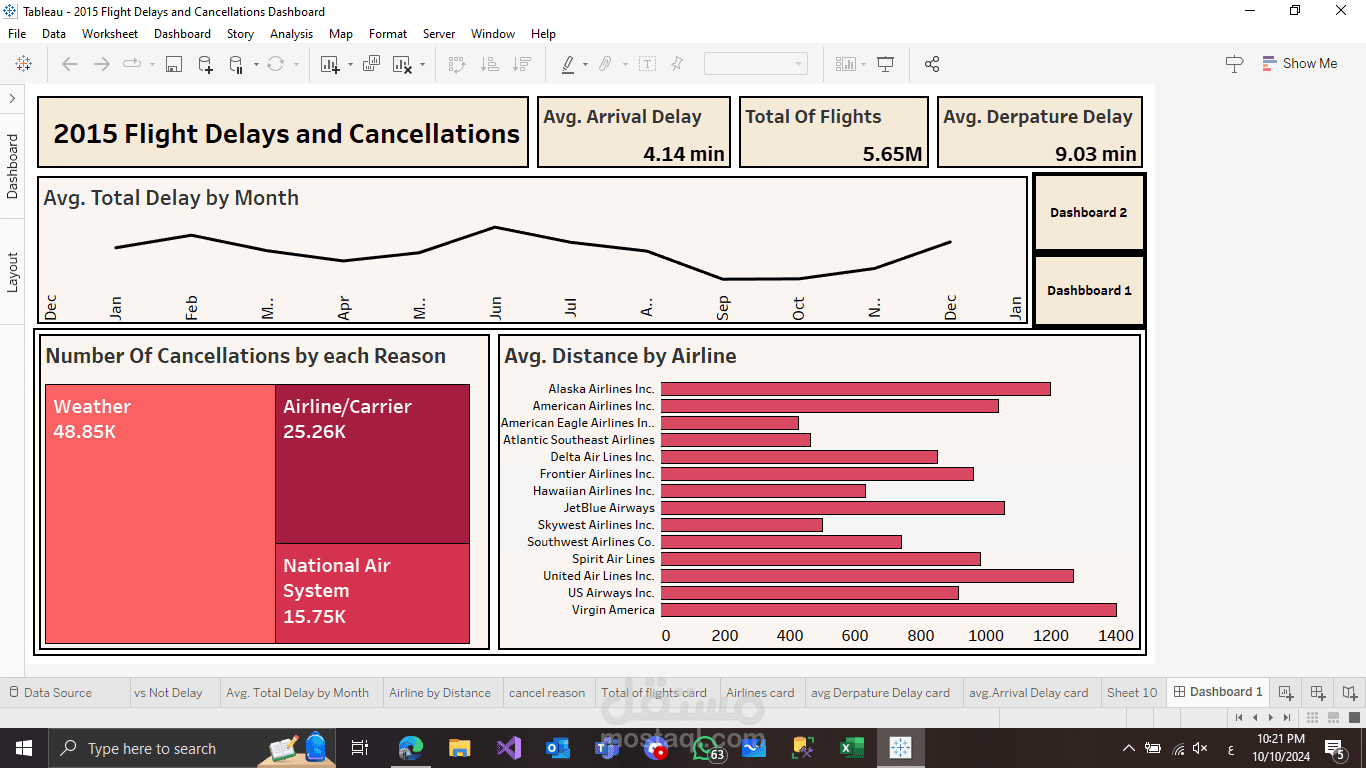Open Excel from the Windows taskbar
Viewport: 1366px width, 768px height.
coord(851,748)
